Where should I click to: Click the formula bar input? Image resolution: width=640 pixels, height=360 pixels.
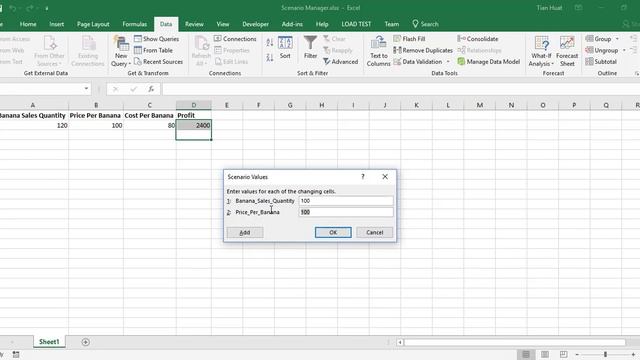(x=400, y=89)
